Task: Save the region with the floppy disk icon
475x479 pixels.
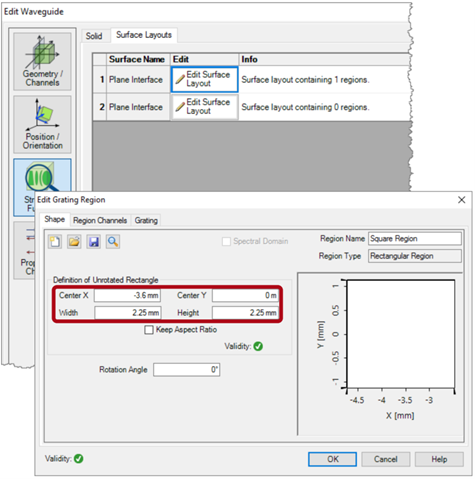Action: [94, 241]
